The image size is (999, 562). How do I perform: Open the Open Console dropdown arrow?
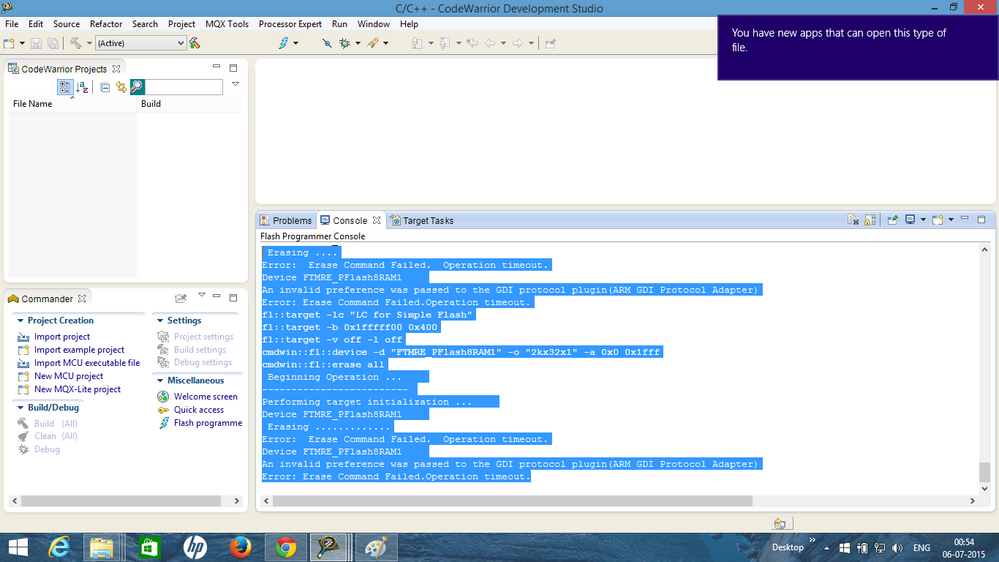pyautogui.click(x=951, y=220)
